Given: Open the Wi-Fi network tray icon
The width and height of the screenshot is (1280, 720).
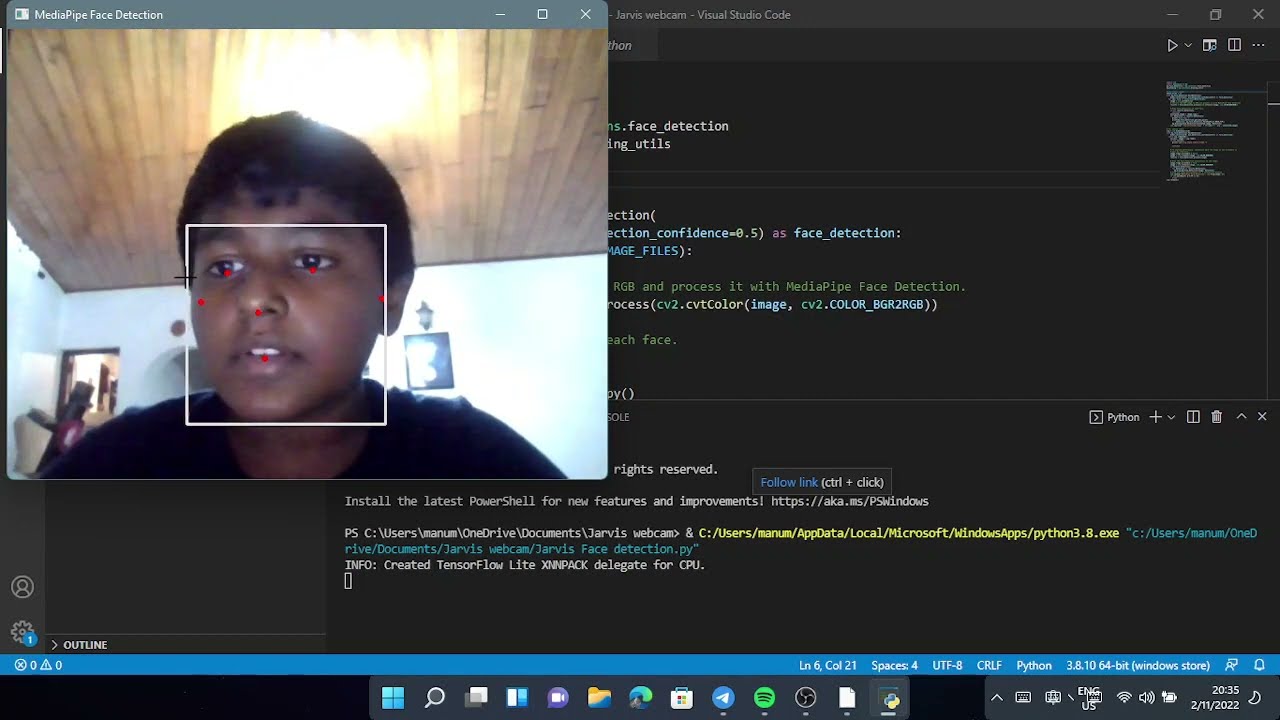Looking at the screenshot, I should pyautogui.click(x=1124, y=698).
